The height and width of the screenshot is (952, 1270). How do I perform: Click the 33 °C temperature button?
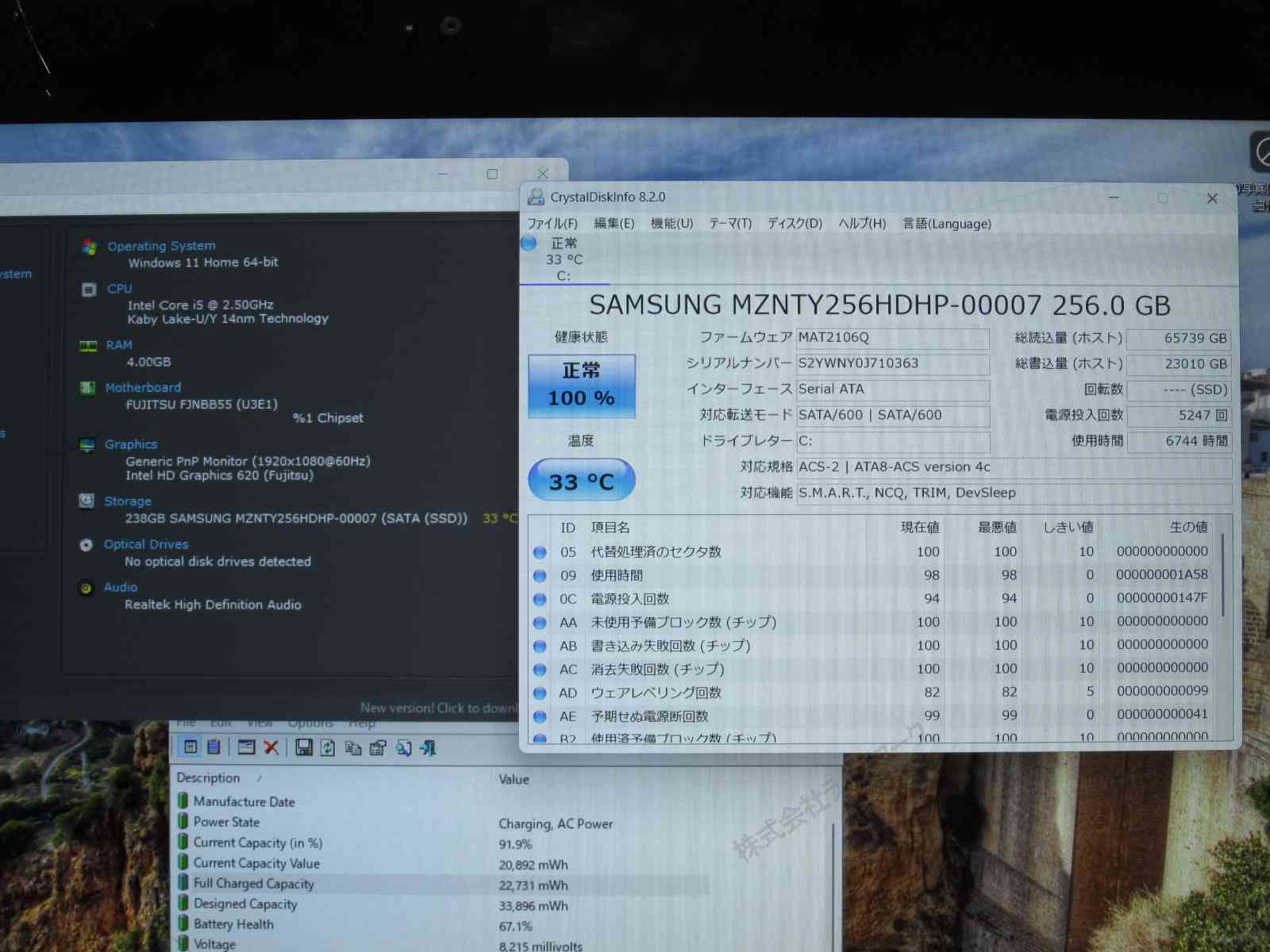(581, 481)
